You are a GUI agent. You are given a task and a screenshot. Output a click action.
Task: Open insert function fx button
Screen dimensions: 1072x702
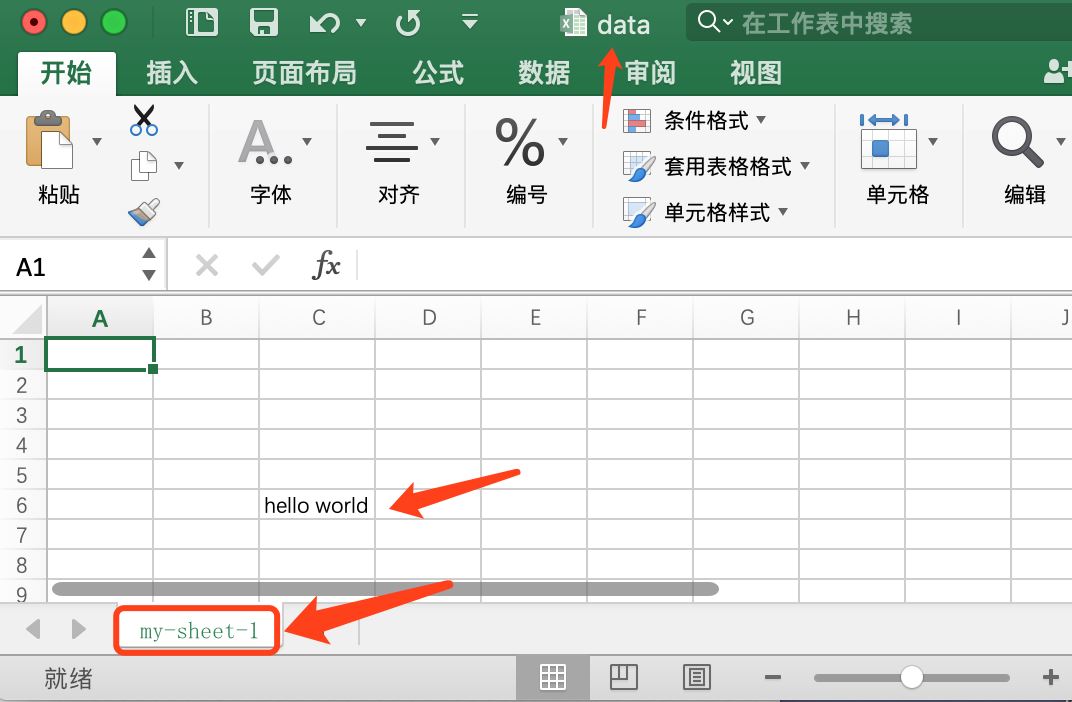(326, 265)
